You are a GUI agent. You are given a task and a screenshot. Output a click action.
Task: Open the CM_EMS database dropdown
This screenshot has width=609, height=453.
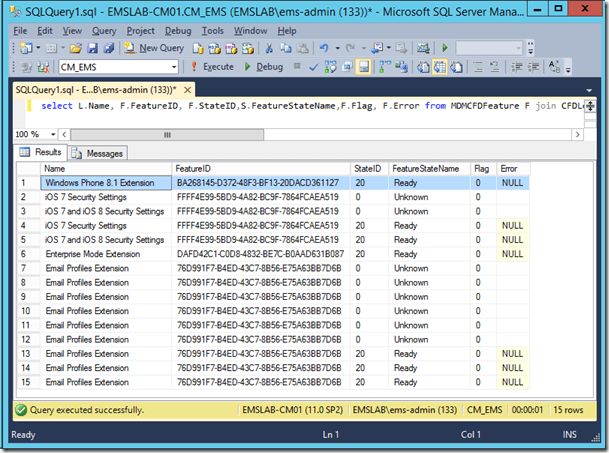172,67
